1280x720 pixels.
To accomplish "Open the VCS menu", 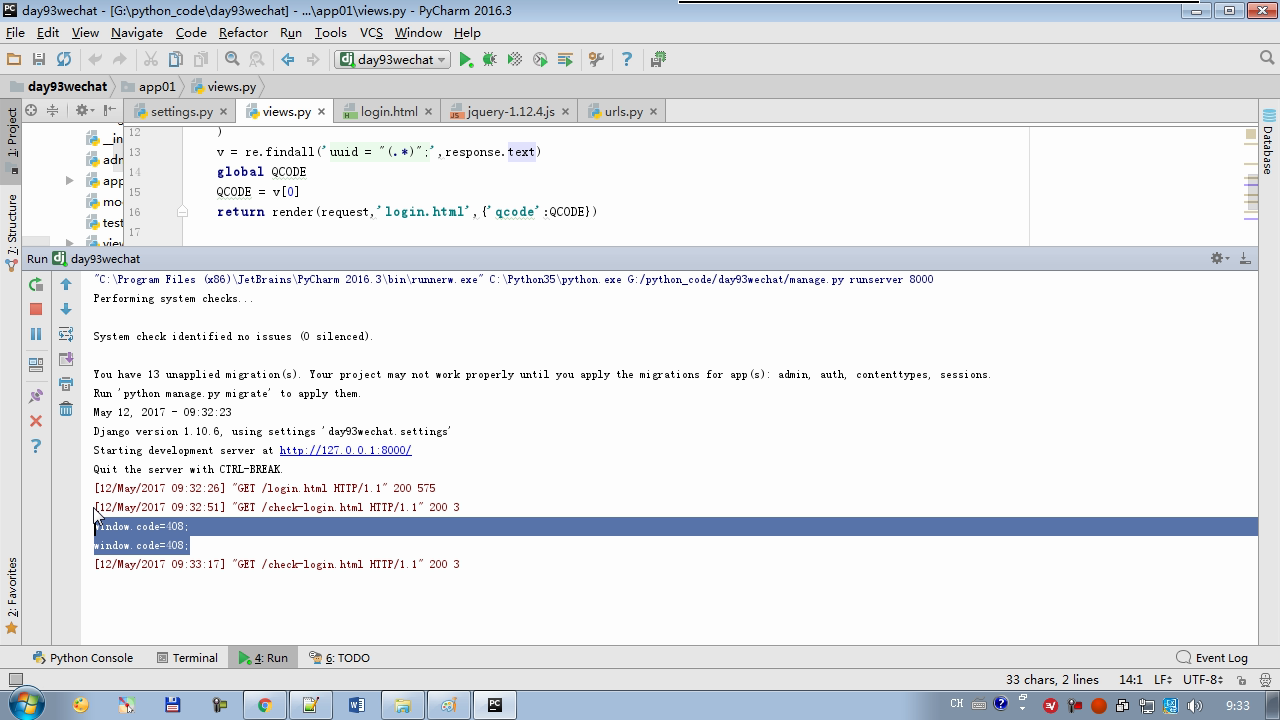I will click(x=371, y=32).
